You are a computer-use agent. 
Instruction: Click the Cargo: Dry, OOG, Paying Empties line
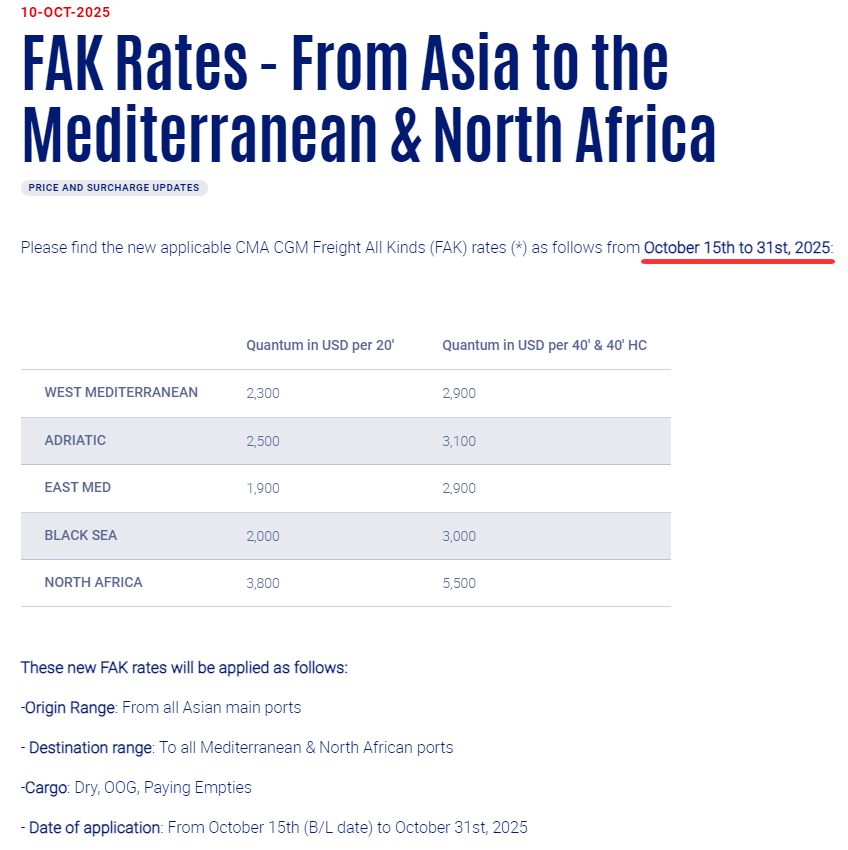pos(136,787)
